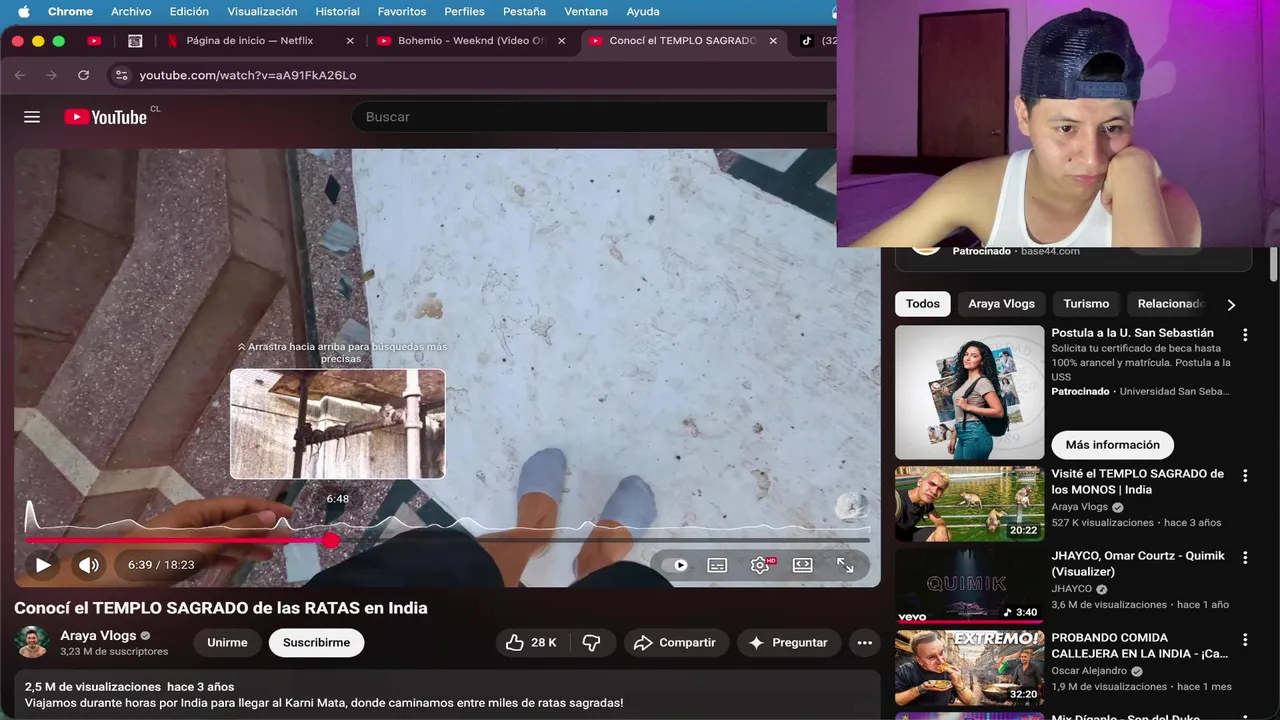Reload the page in Chrome
The image size is (1280, 720).
coord(83,75)
